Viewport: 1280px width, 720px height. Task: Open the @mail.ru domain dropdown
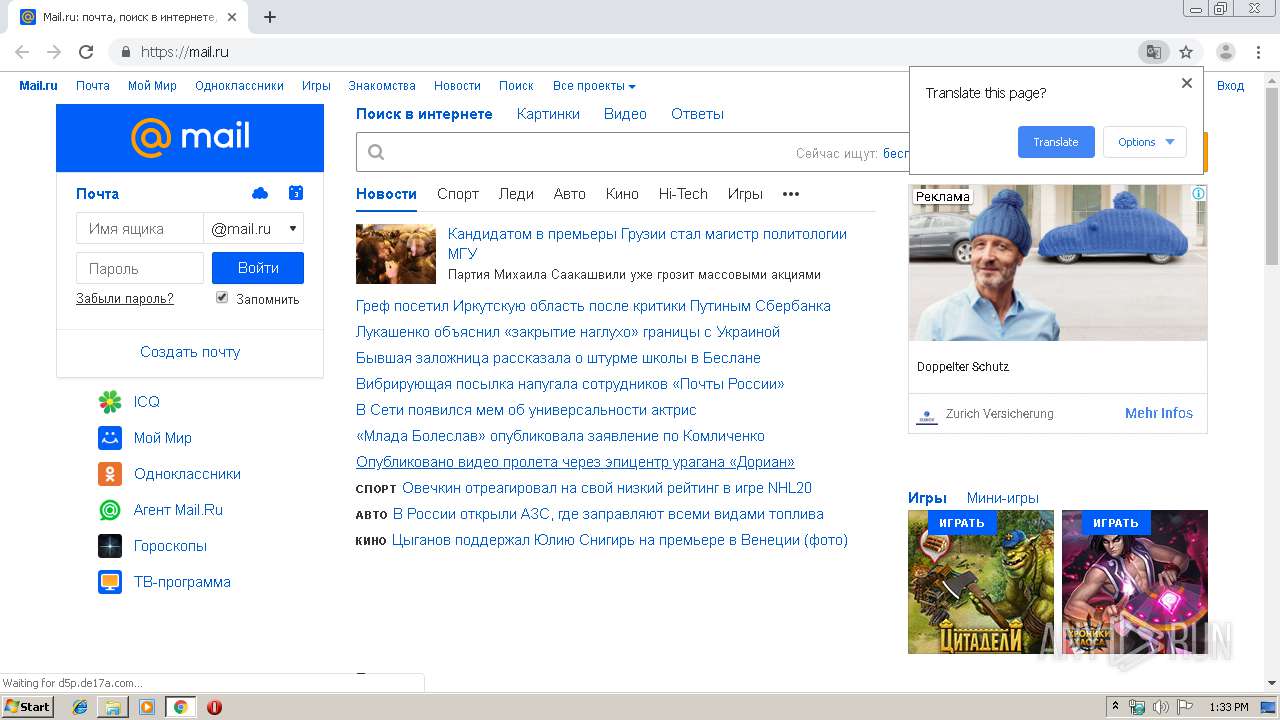click(254, 229)
